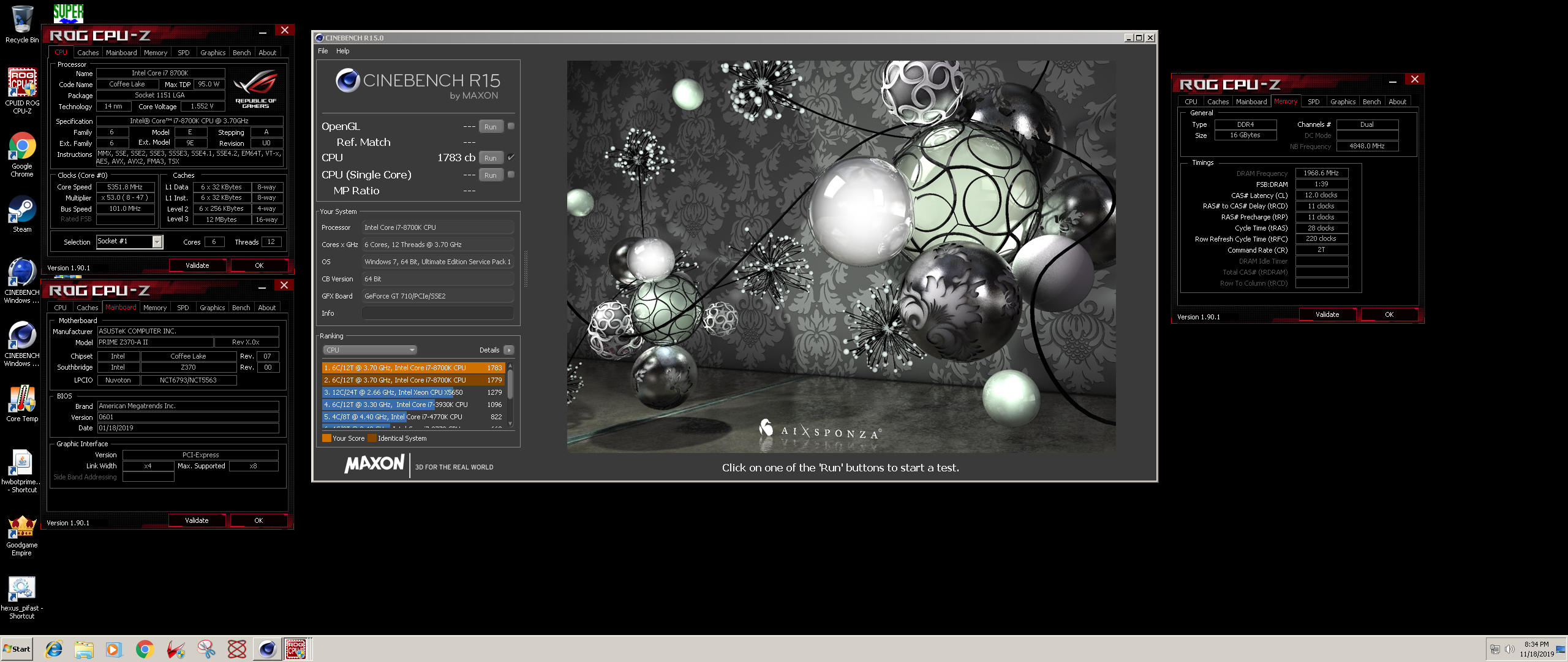The image size is (1568, 662).
Task: Click the Start button in taskbar
Action: (17, 649)
